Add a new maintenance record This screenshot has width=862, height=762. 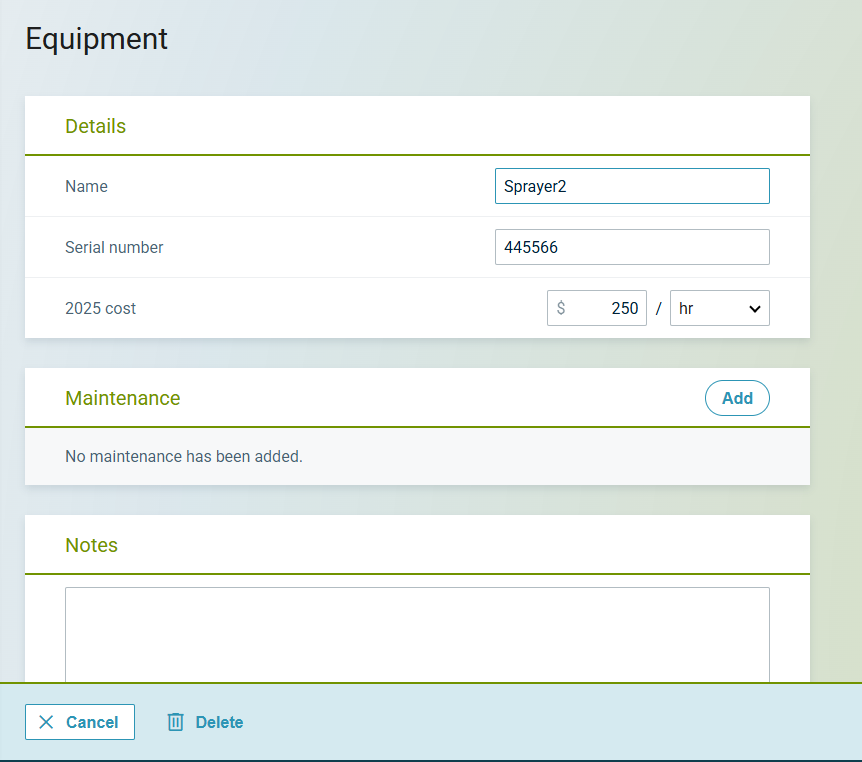[737, 398]
